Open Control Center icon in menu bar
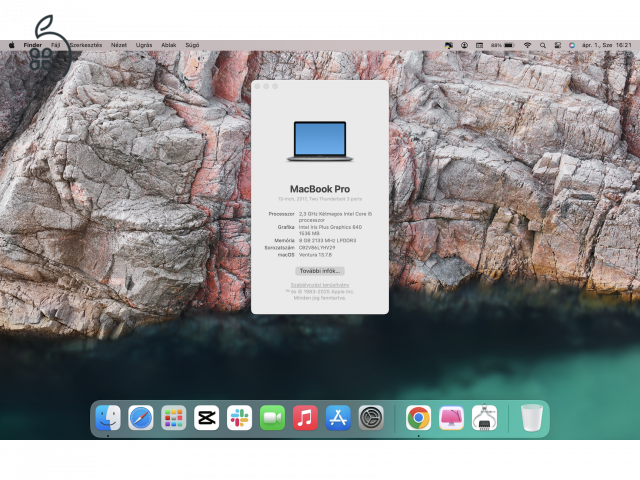The image size is (640, 480). coord(558,45)
